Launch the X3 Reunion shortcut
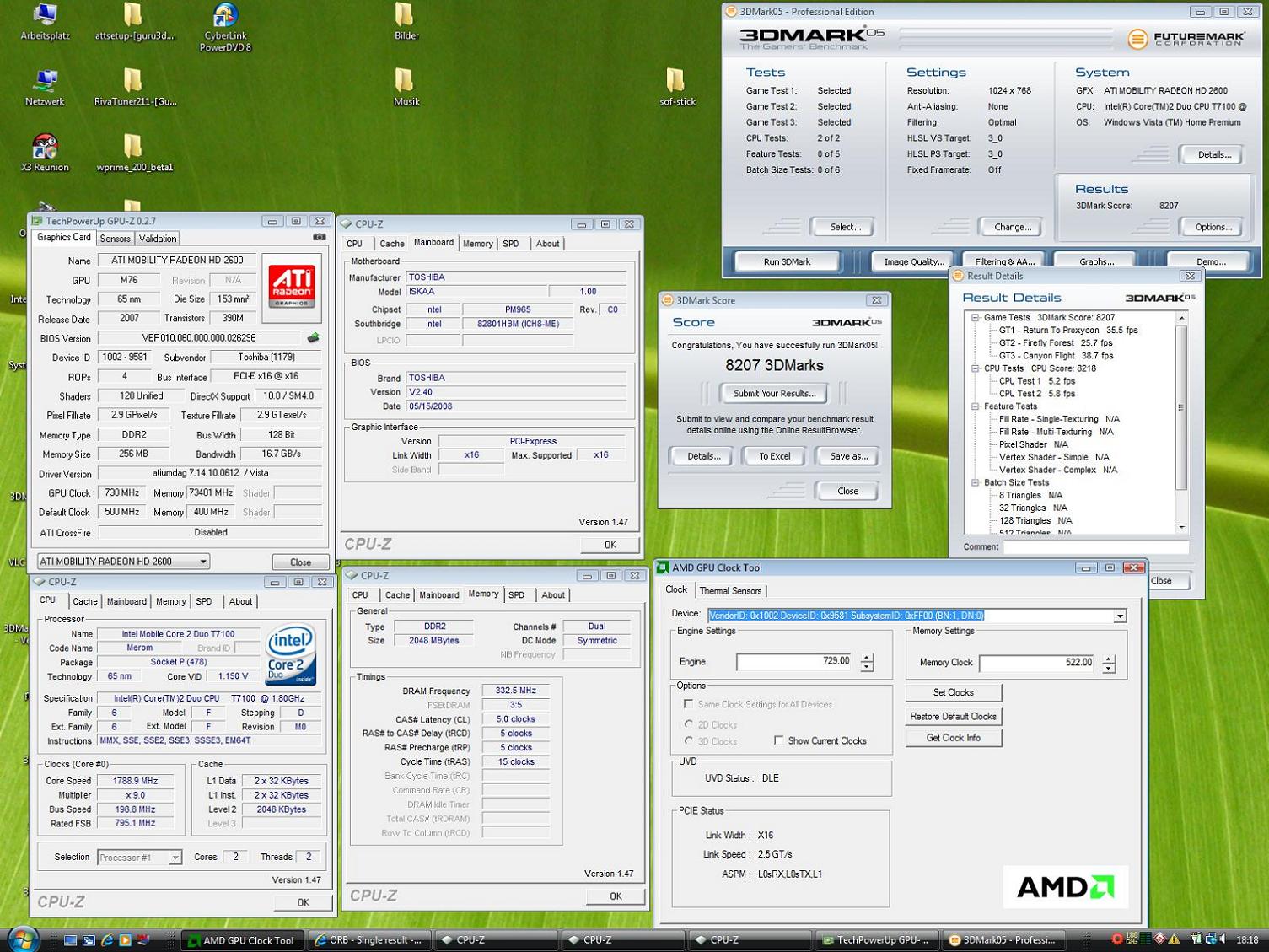This screenshot has height=952, width=1269. tap(45, 153)
